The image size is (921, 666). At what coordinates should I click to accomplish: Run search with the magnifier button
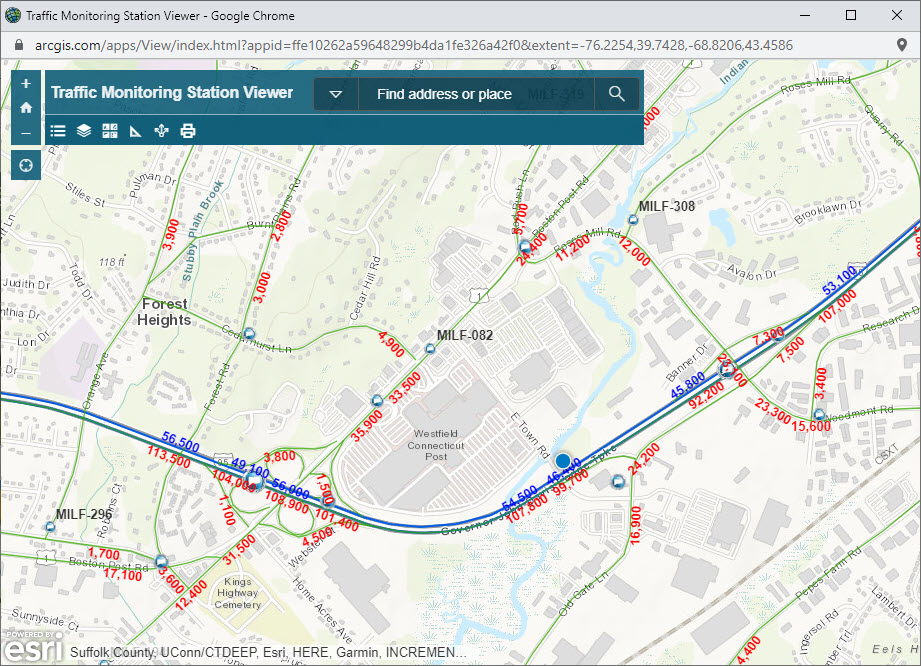pos(617,94)
